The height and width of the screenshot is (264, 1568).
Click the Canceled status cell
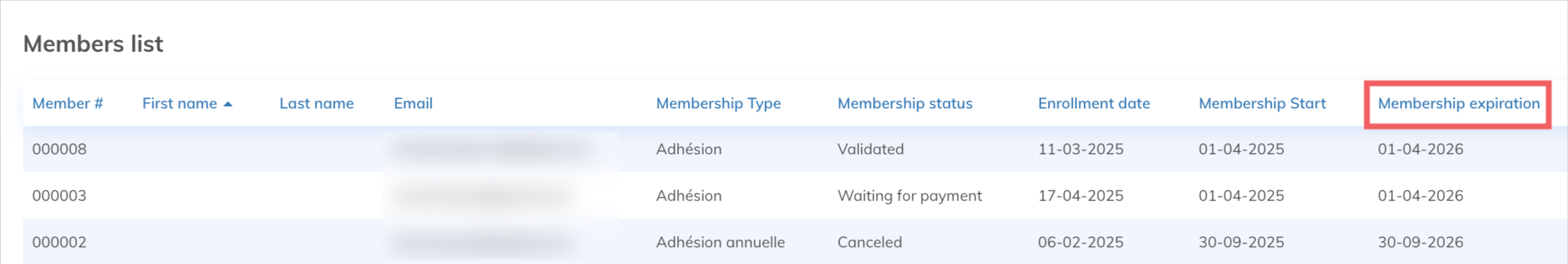[869, 242]
